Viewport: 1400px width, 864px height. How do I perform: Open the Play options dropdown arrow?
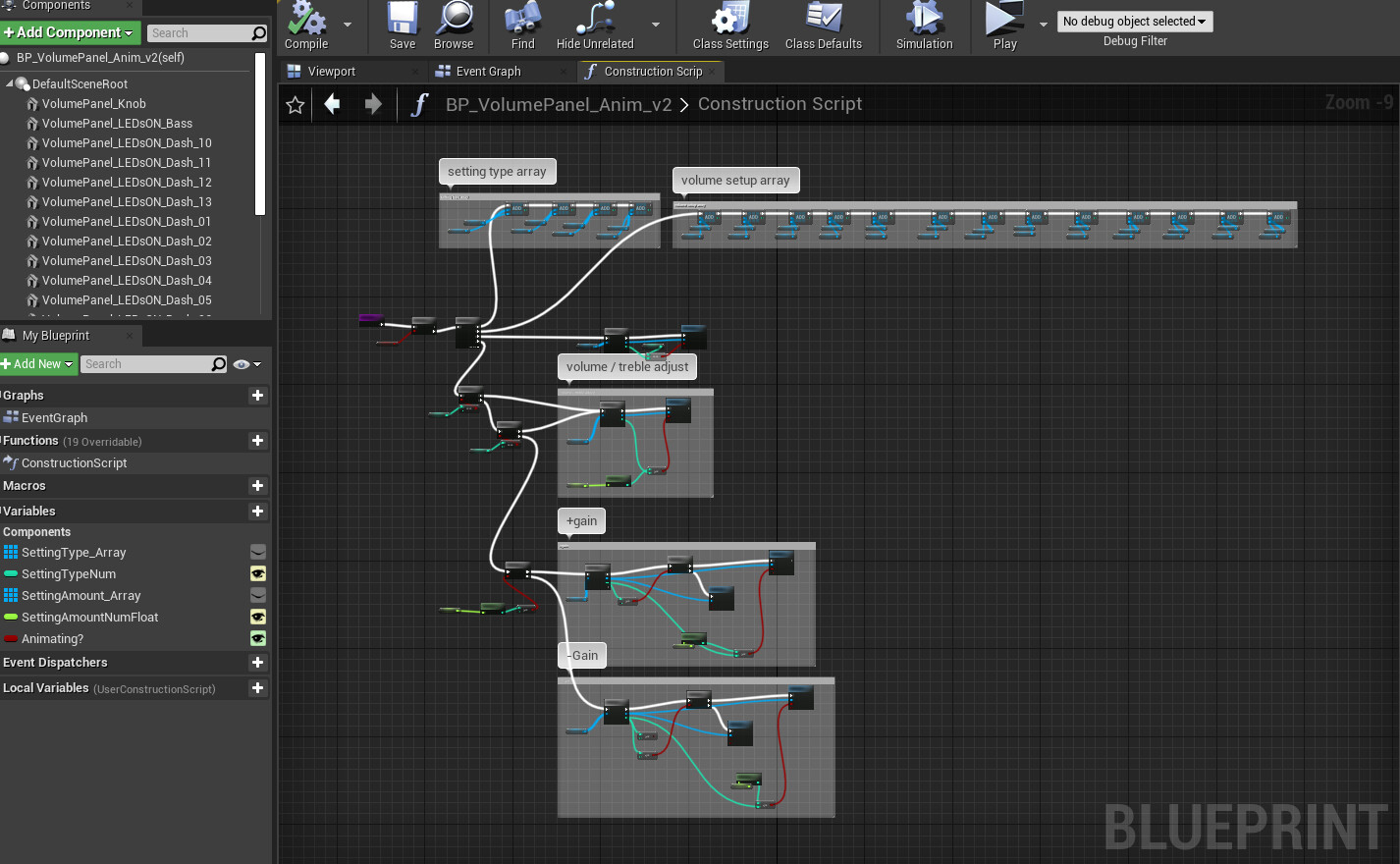[x=1044, y=25]
